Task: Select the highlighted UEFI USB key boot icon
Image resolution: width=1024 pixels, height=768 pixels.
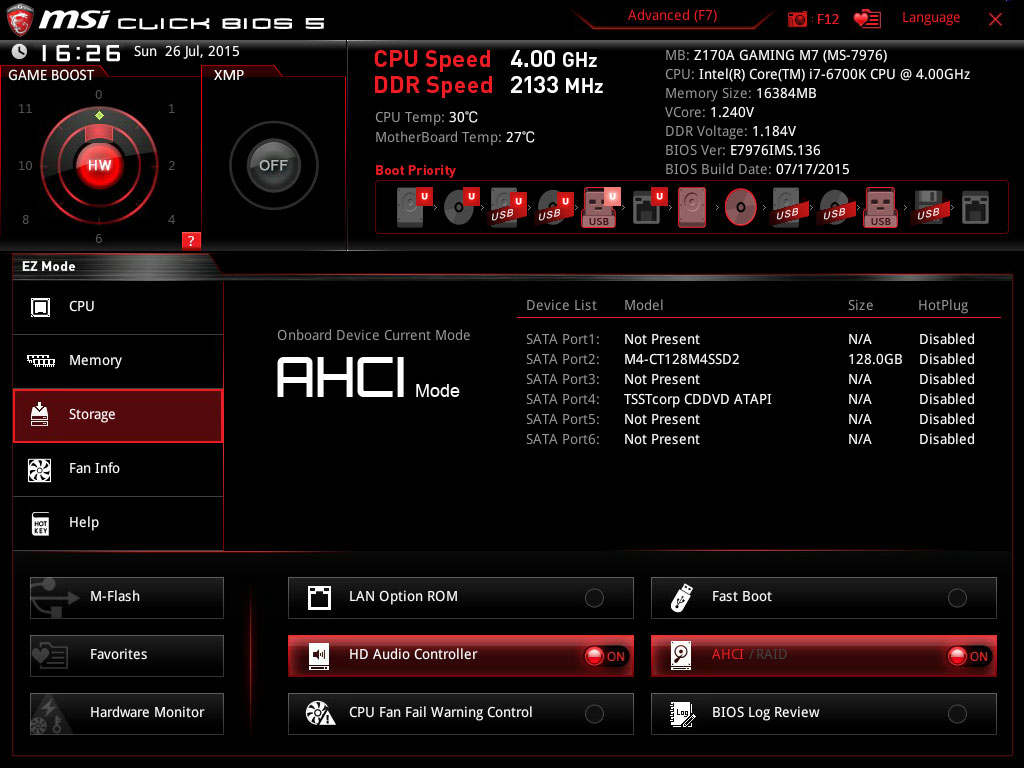Action: (x=601, y=208)
